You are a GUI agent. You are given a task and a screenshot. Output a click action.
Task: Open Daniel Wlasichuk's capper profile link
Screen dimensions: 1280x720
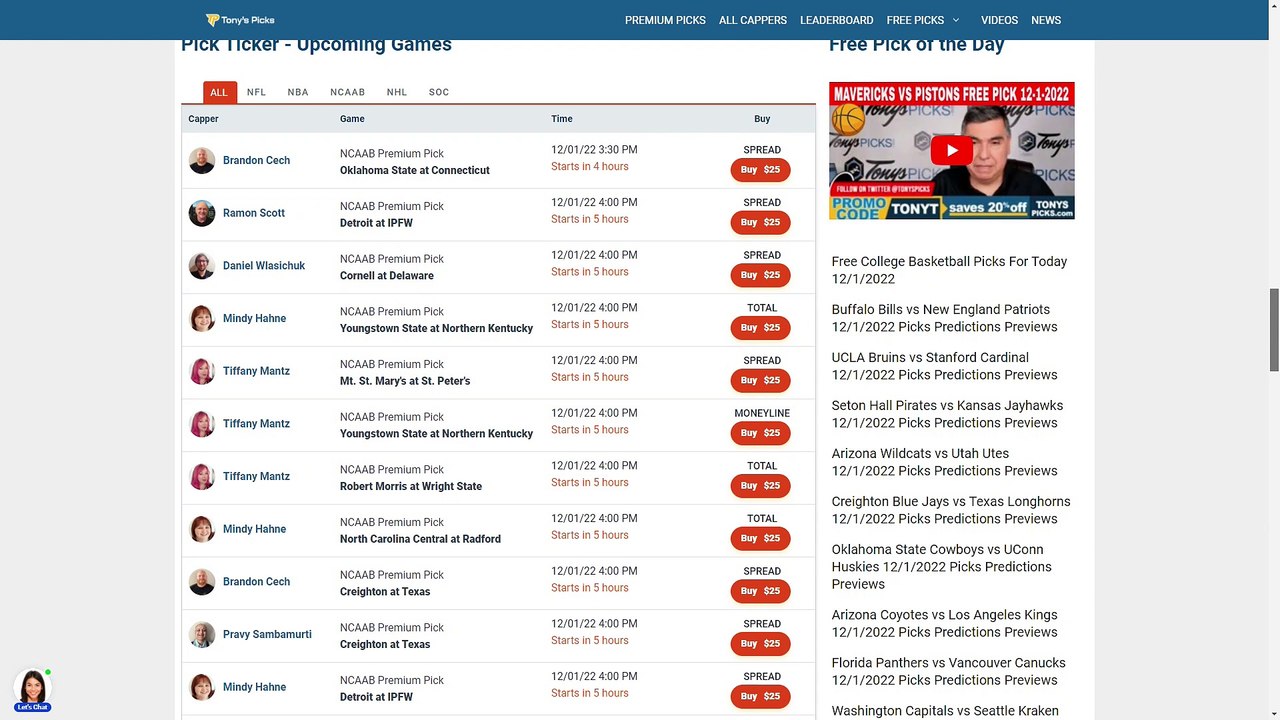click(x=264, y=266)
